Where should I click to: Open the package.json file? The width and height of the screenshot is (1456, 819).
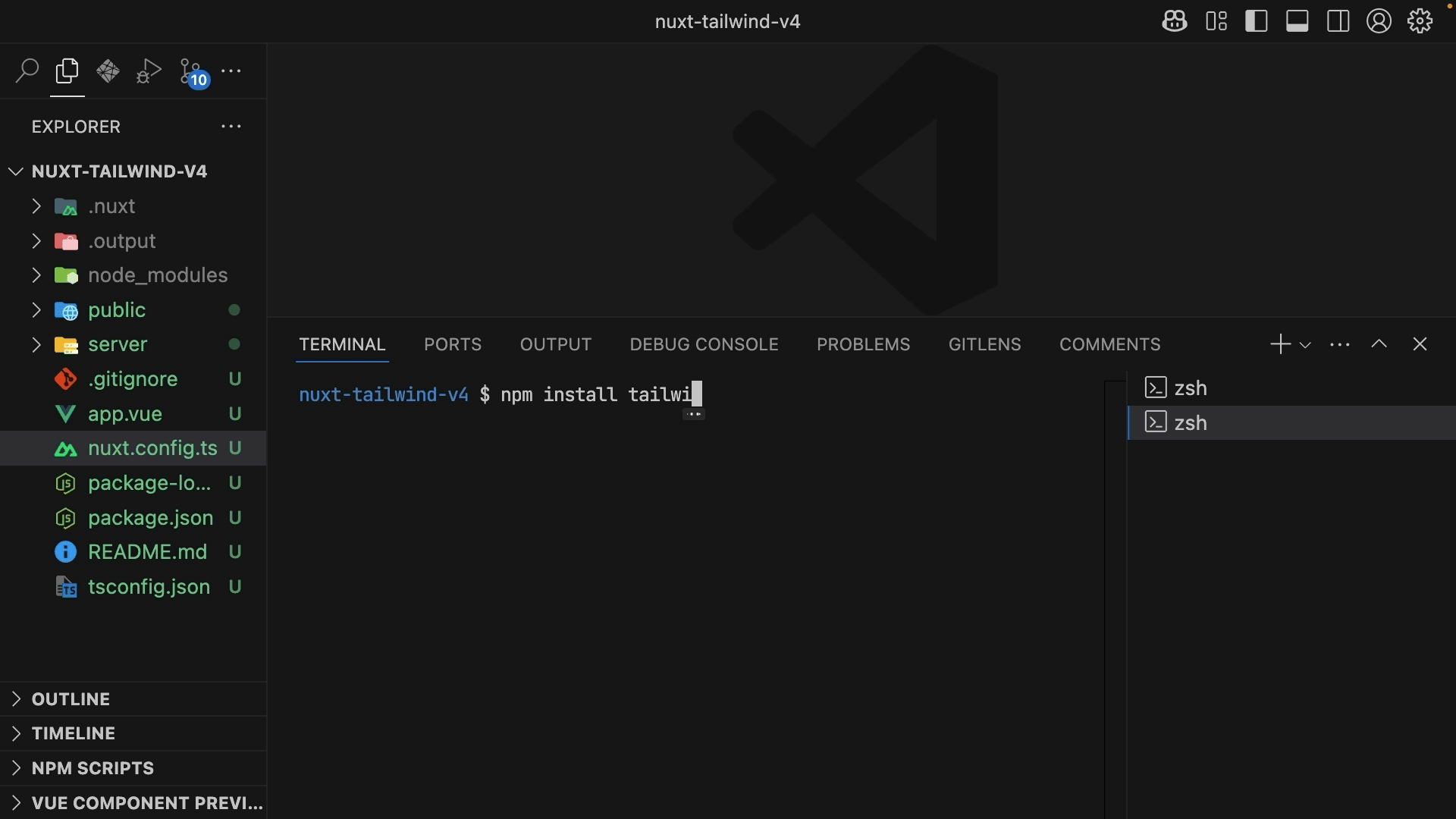(x=133, y=518)
